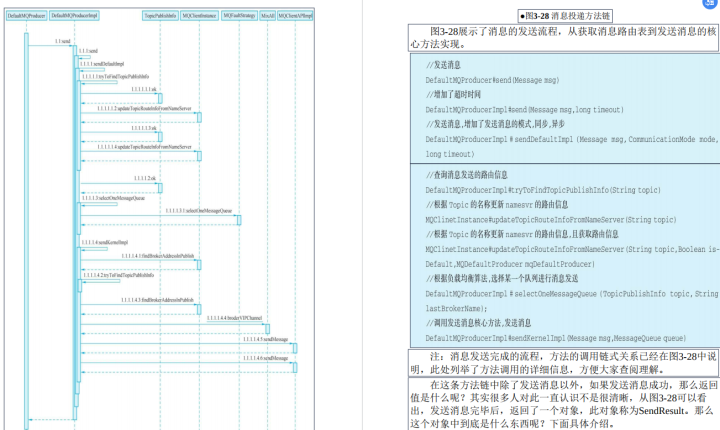This screenshot has height=430, width=720.
Task: Click the '1.1.1.1.3:selectOneMessageQueue' label
Action: tap(113, 198)
